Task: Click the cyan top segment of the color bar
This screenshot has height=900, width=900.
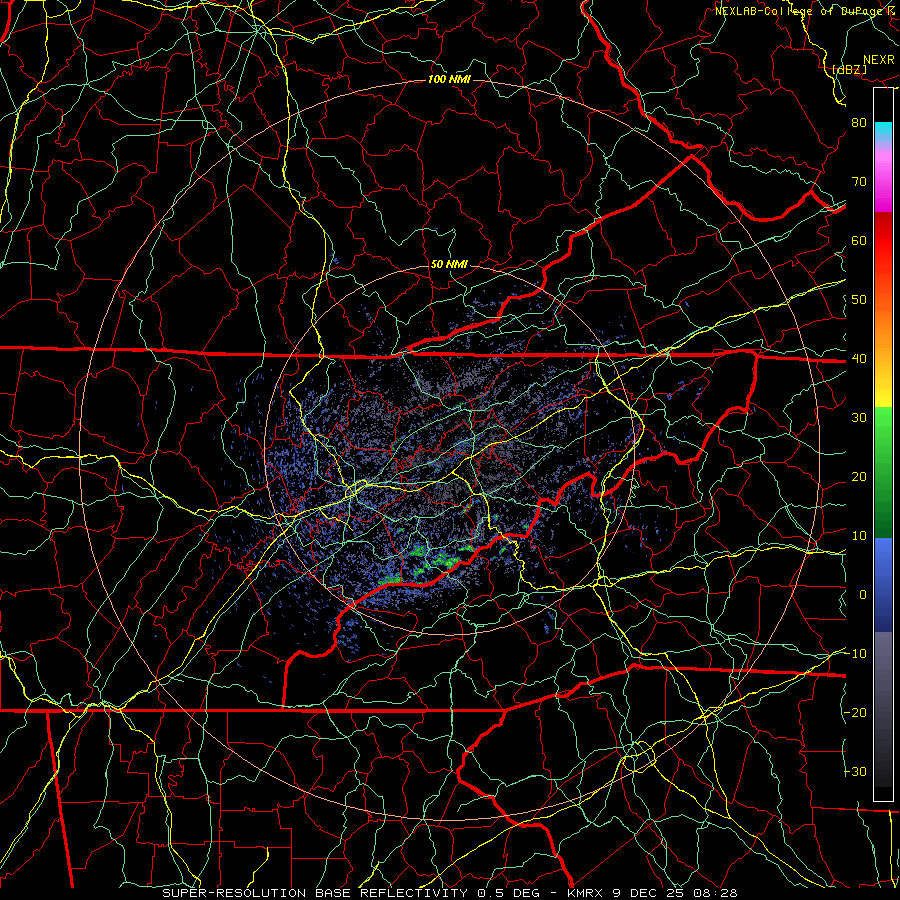Action: (x=883, y=131)
